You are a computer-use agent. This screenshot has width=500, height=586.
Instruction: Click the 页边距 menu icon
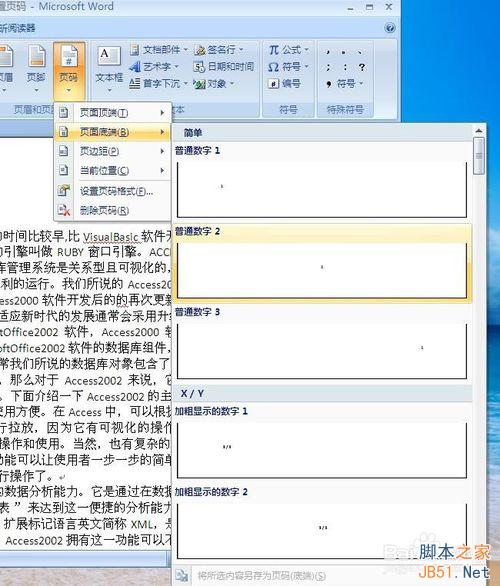[64, 151]
